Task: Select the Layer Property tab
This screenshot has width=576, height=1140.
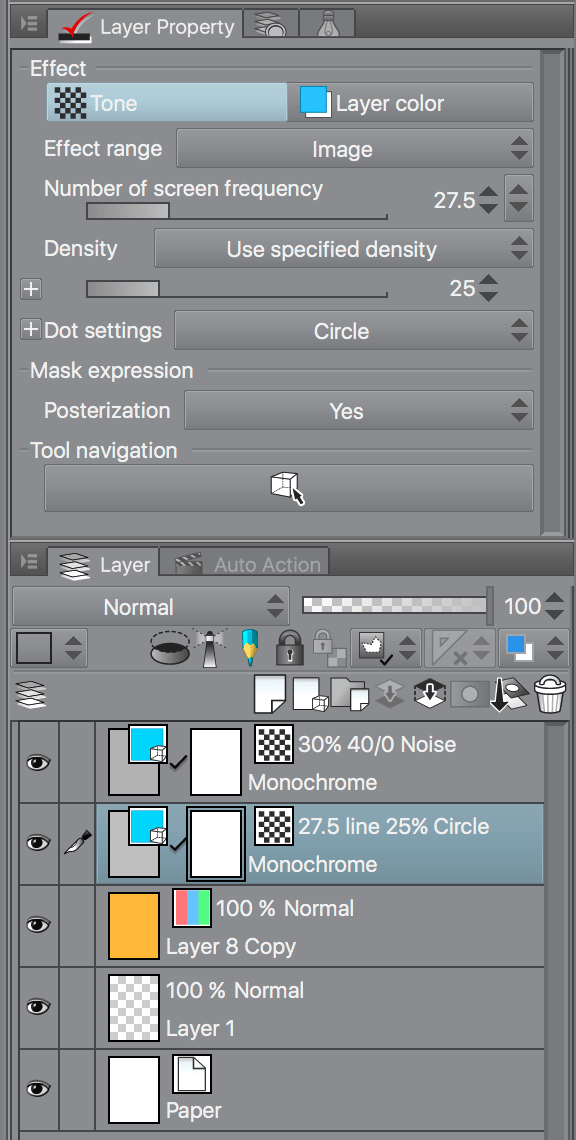Action: (145, 26)
